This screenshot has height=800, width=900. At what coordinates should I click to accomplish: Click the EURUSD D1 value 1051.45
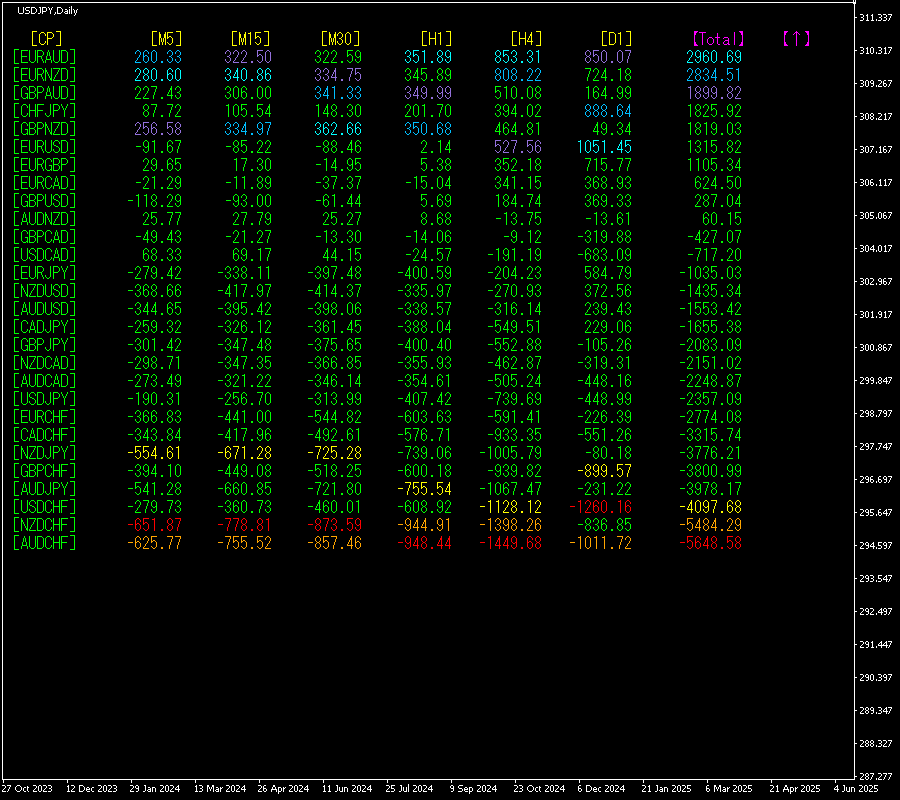pyautogui.click(x=604, y=147)
